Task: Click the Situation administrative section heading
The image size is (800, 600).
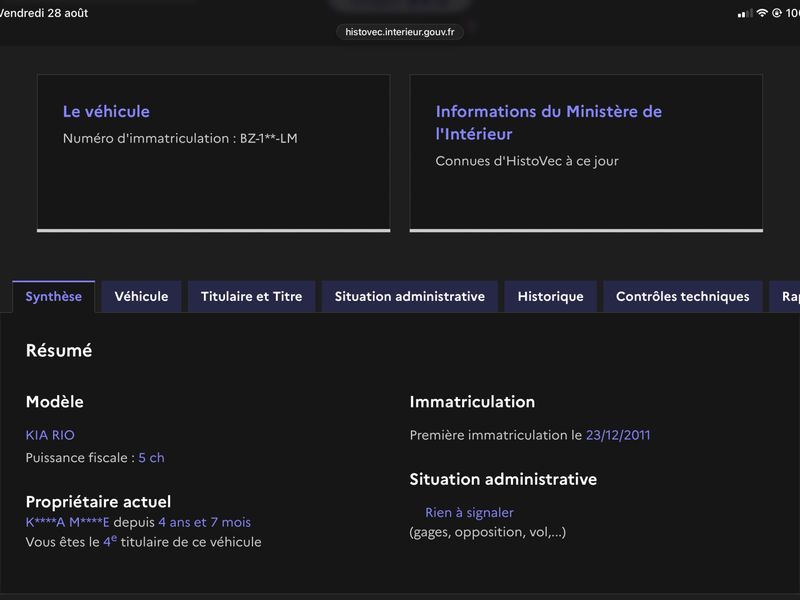Action: pos(503,479)
